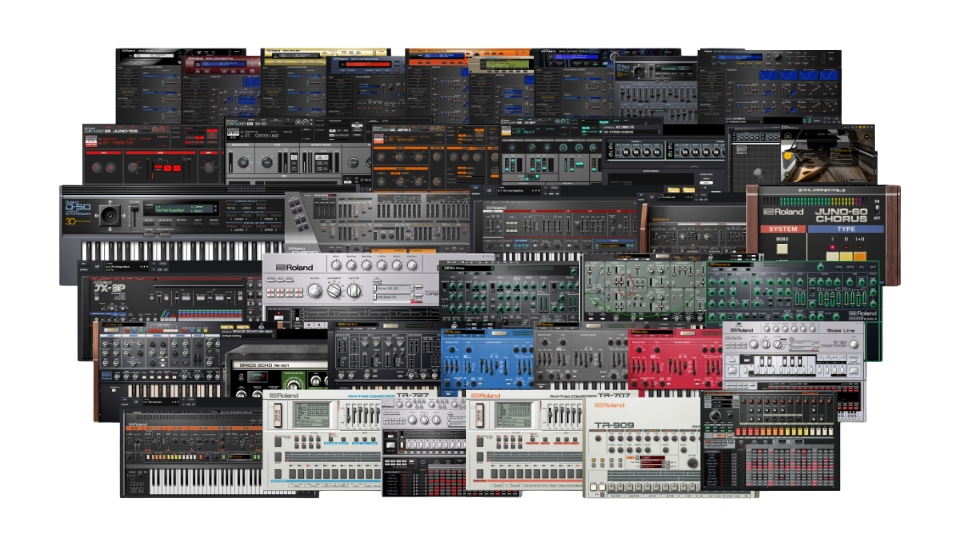Screen dimensions: 960x540
Task: Select the gray SH-101 synth panel
Action: point(581,358)
